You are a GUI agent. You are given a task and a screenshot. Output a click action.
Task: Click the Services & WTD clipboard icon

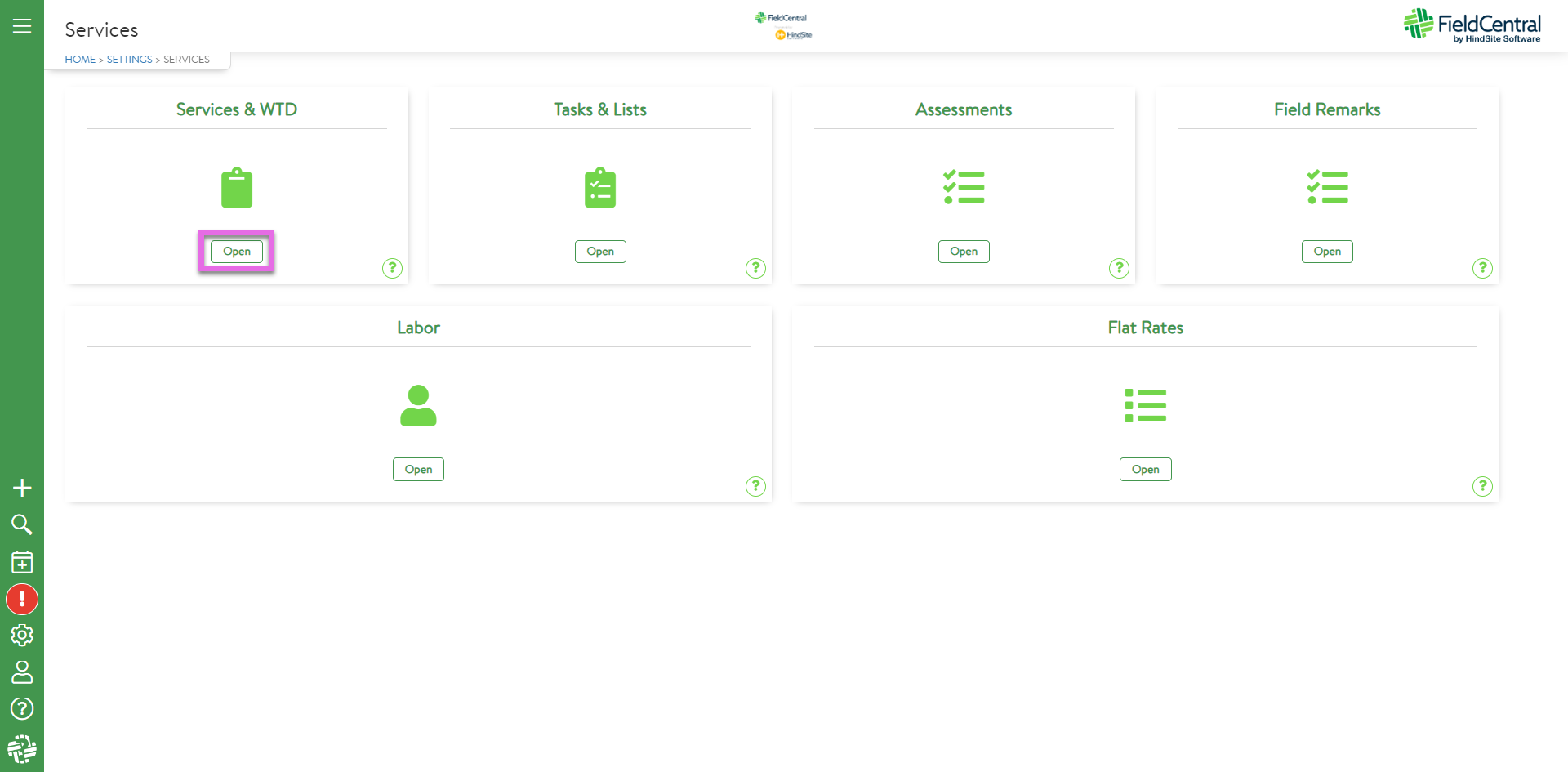pyautogui.click(x=237, y=188)
